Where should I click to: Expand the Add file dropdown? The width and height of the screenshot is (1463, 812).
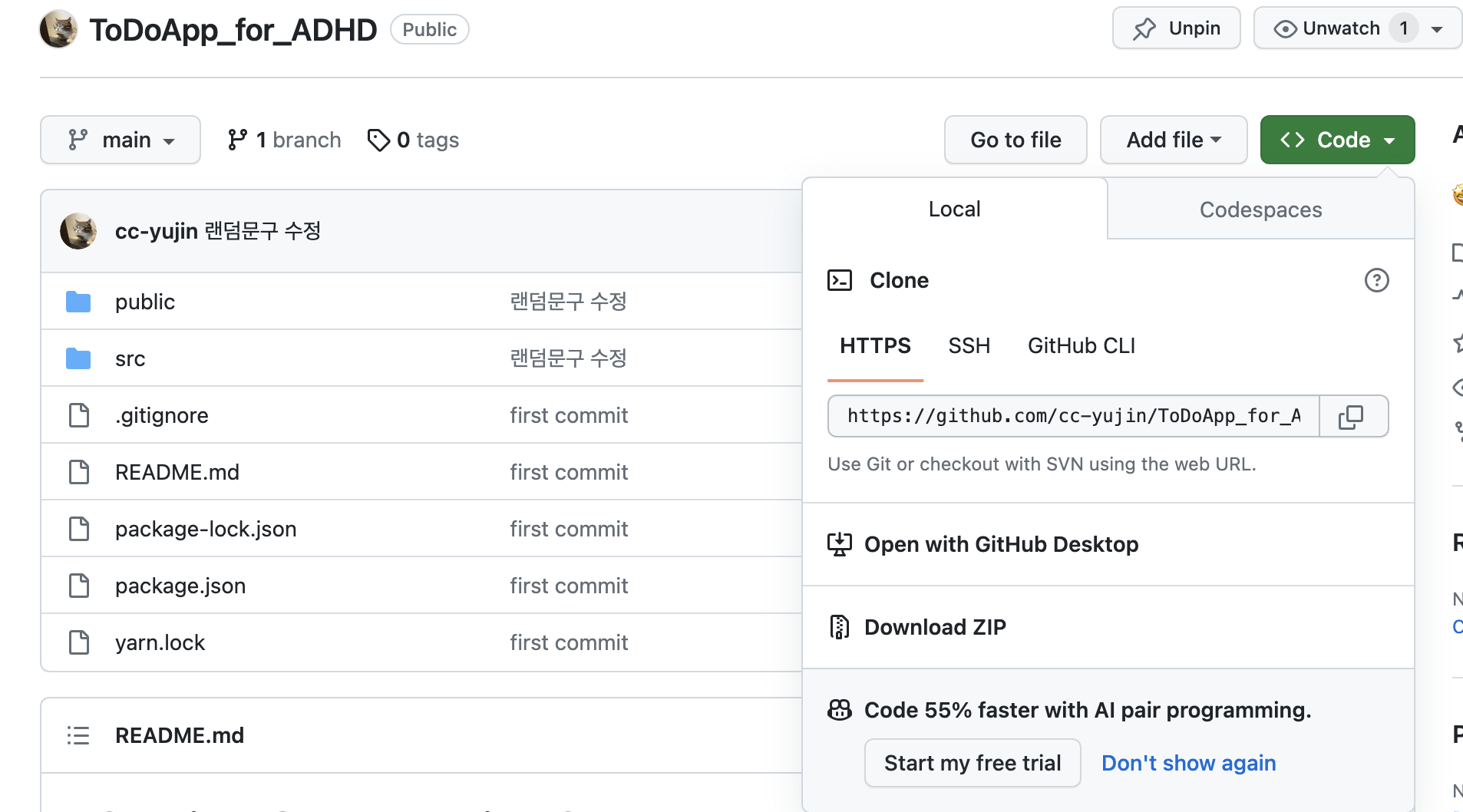pyautogui.click(x=1174, y=140)
